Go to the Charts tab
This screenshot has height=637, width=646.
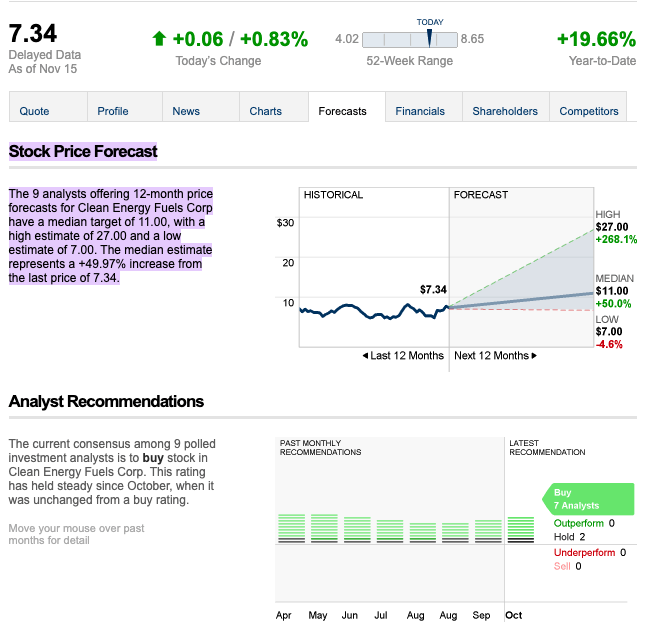click(x=266, y=111)
